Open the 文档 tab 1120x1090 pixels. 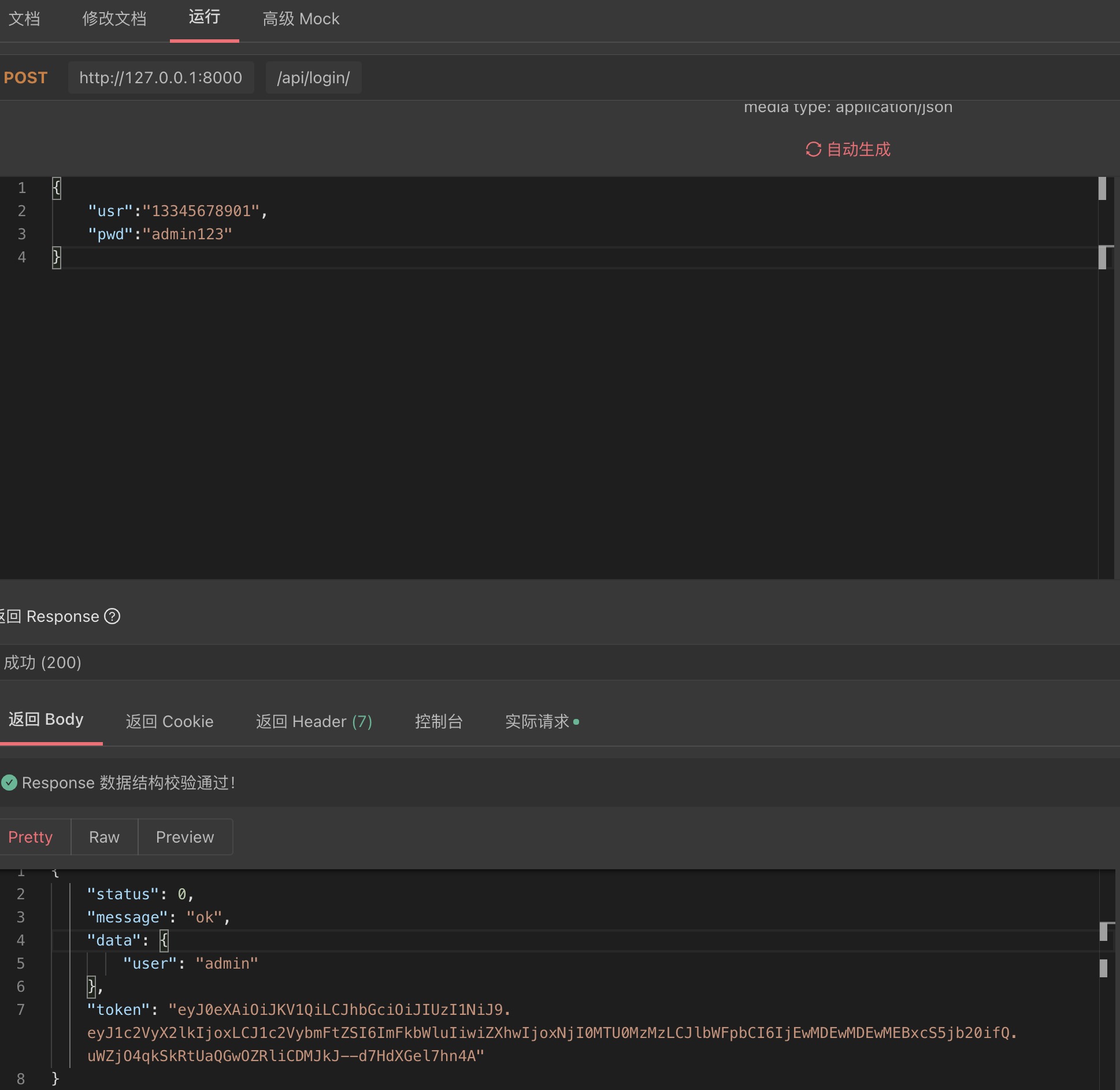(x=24, y=19)
